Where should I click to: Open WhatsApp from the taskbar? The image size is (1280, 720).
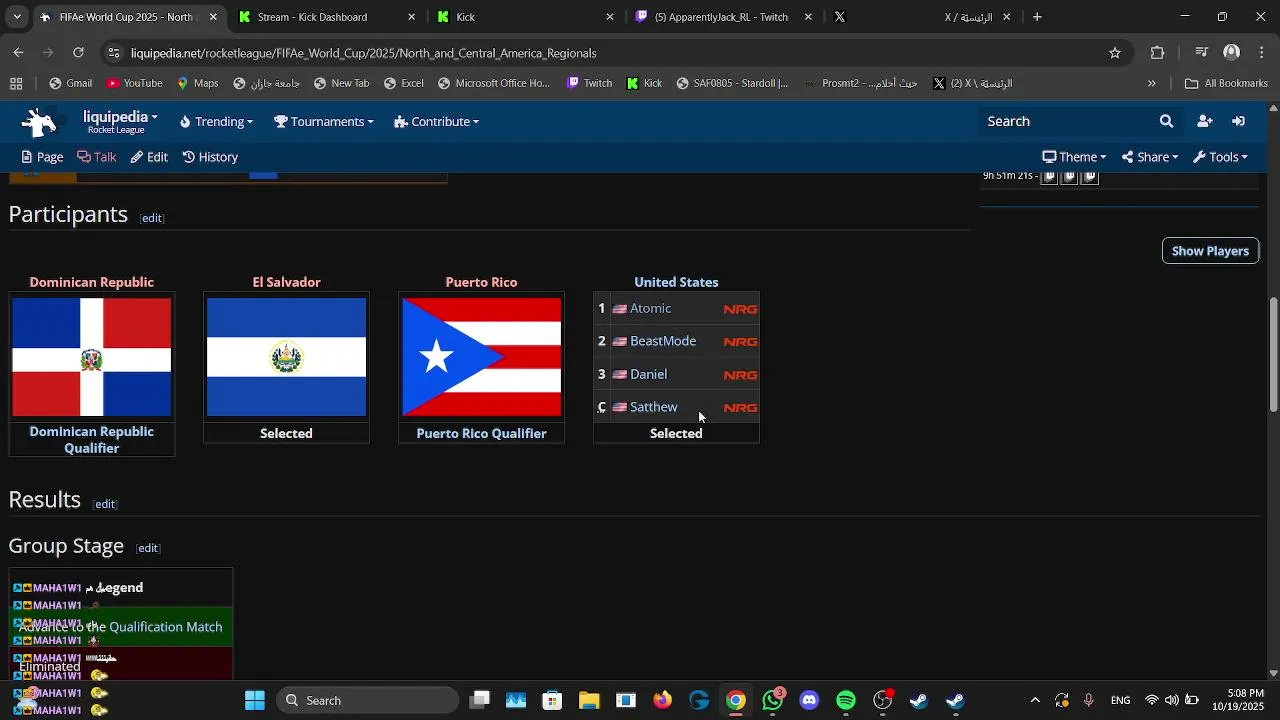click(773, 700)
